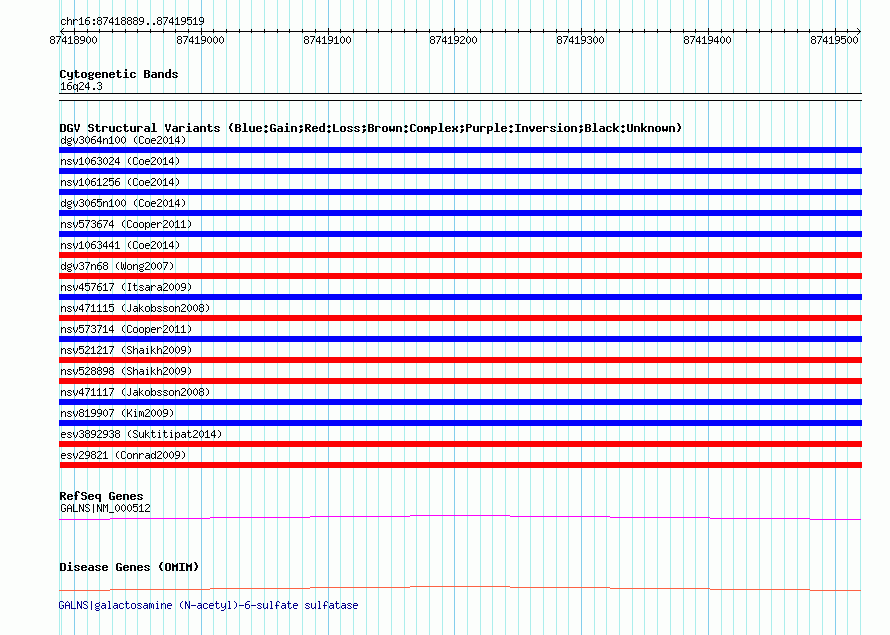This screenshot has height=635, width=890.
Task: Click ruler position 87419200
Action: (454, 40)
